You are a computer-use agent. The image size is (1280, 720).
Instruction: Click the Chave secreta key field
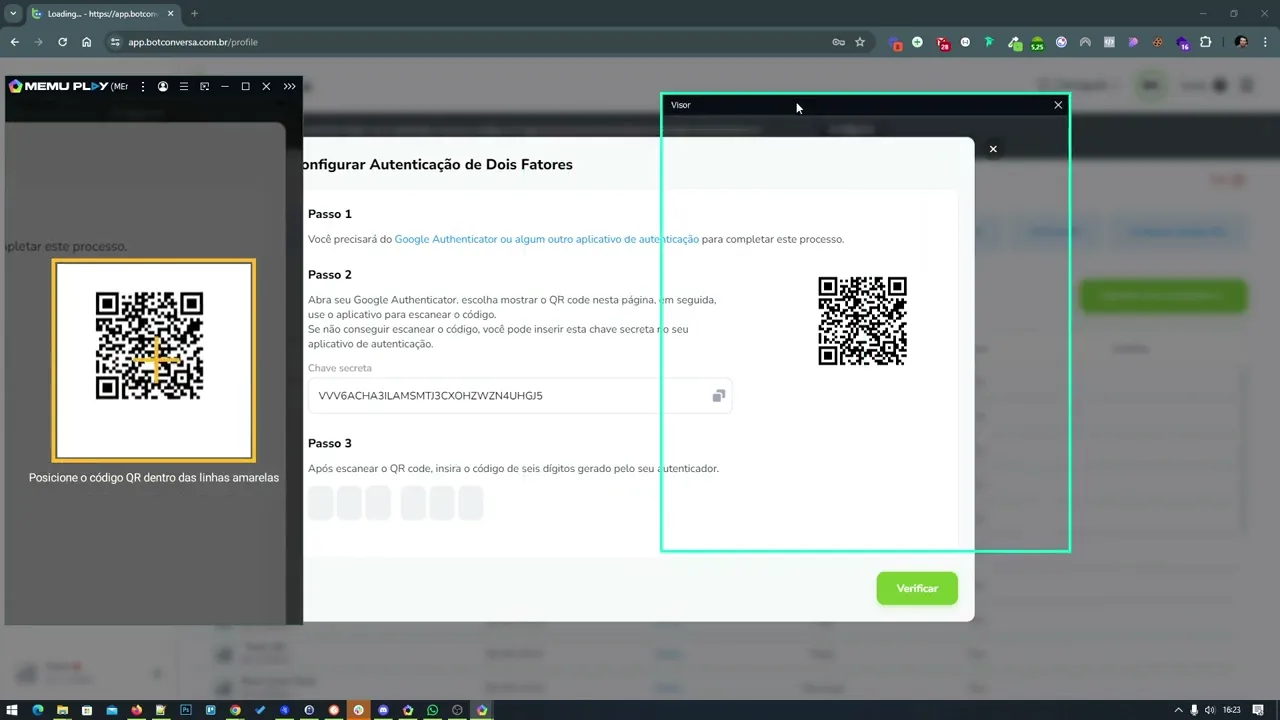click(x=520, y=396)
